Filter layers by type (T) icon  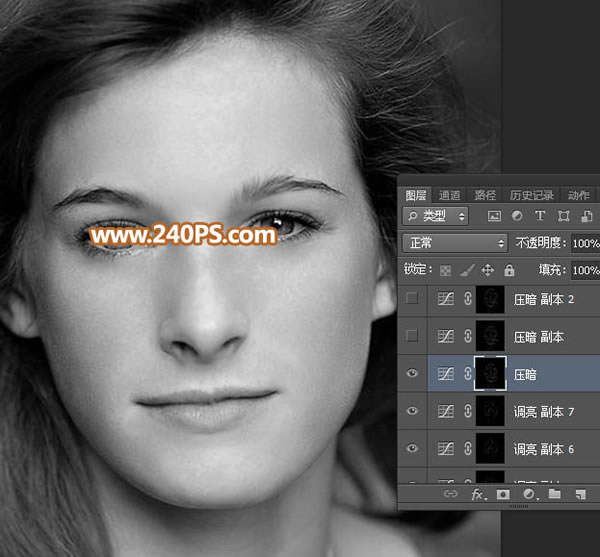[540, 216]
